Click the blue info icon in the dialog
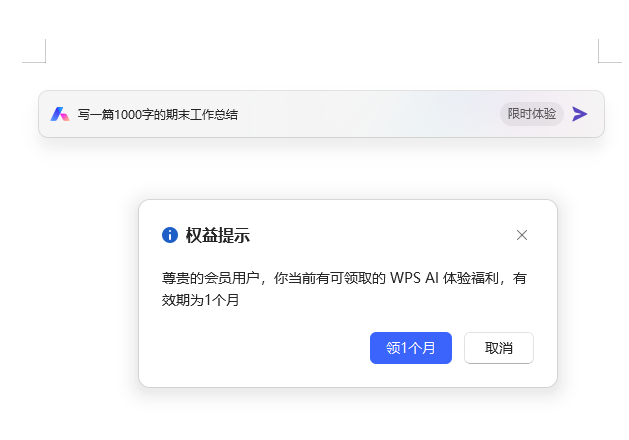629x440 pixels. tap(170, 235)
